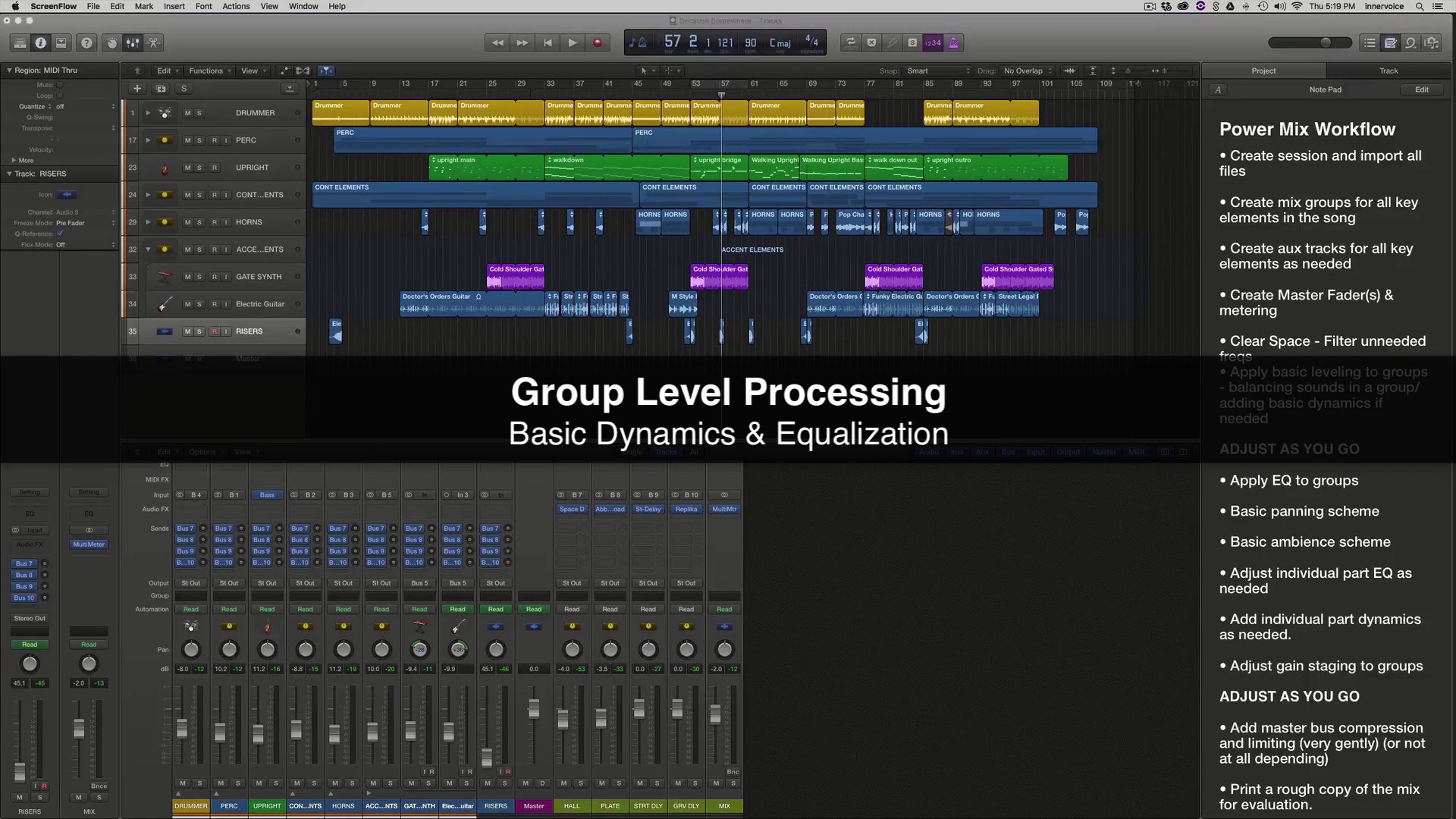Solo the UPRIGHT track

[199, 168]
